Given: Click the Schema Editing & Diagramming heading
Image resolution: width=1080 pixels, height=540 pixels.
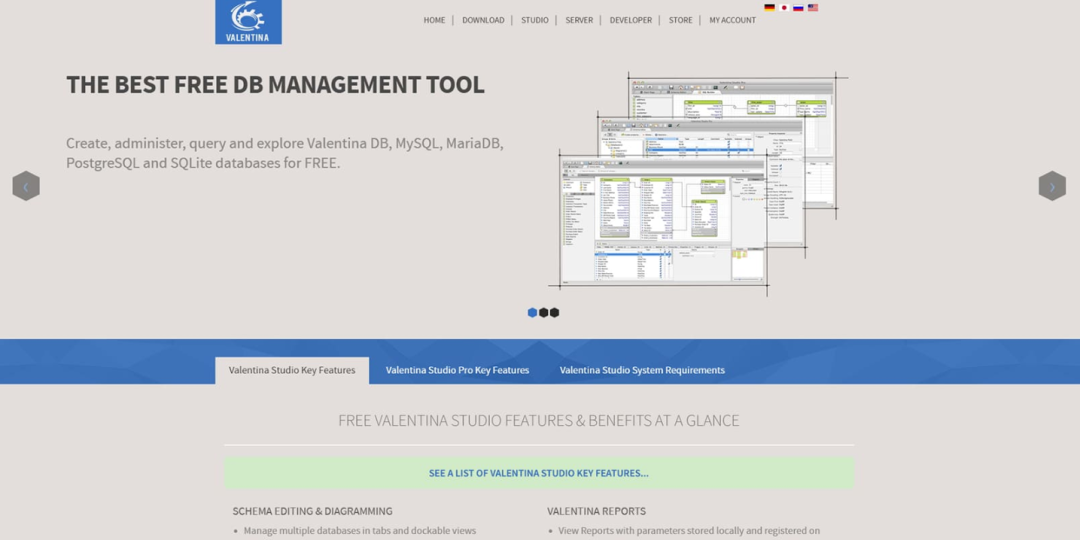Looking at the screenshot, I should (313, 511).
